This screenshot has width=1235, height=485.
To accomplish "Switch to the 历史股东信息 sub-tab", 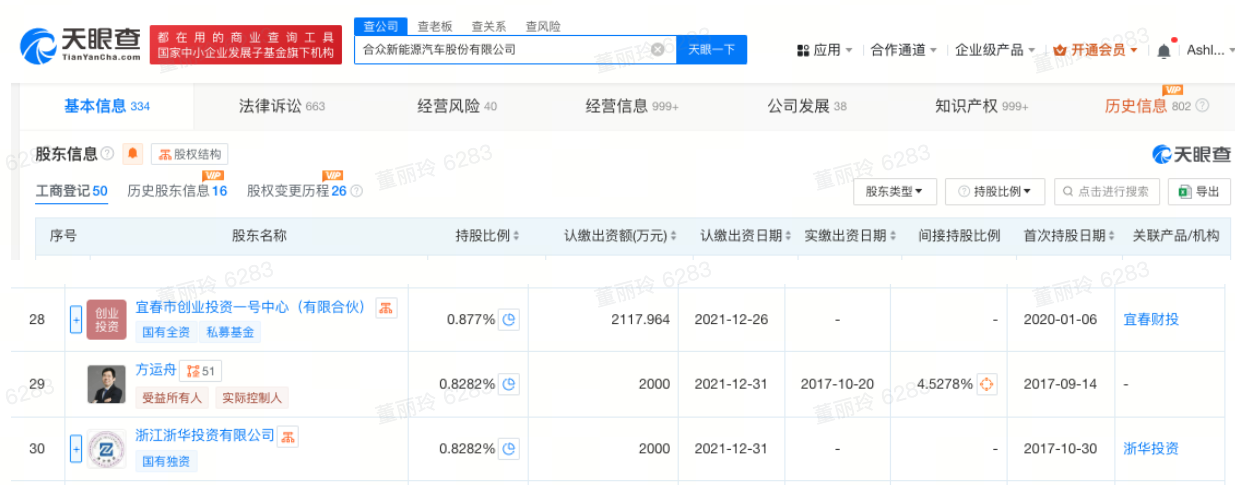I will [x=177, y=190].
